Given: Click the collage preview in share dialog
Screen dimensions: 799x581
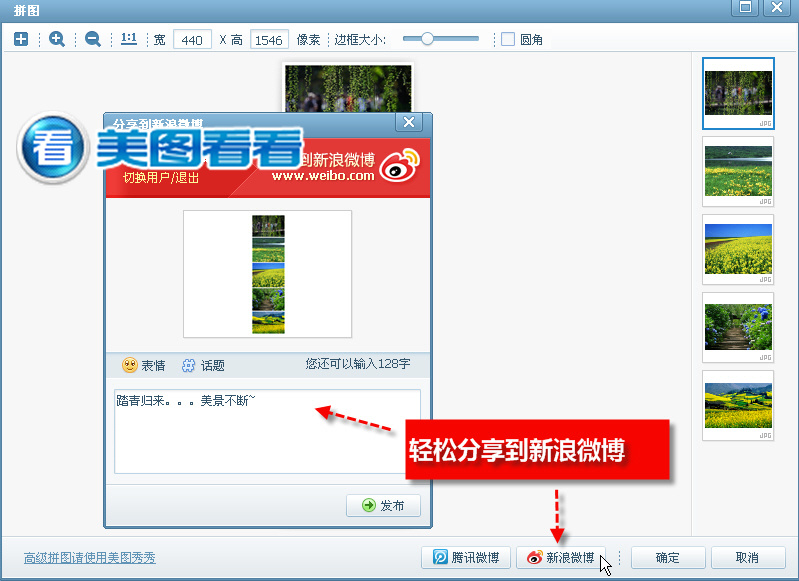Looking at the screenshot, I should (x=268, y=274).
